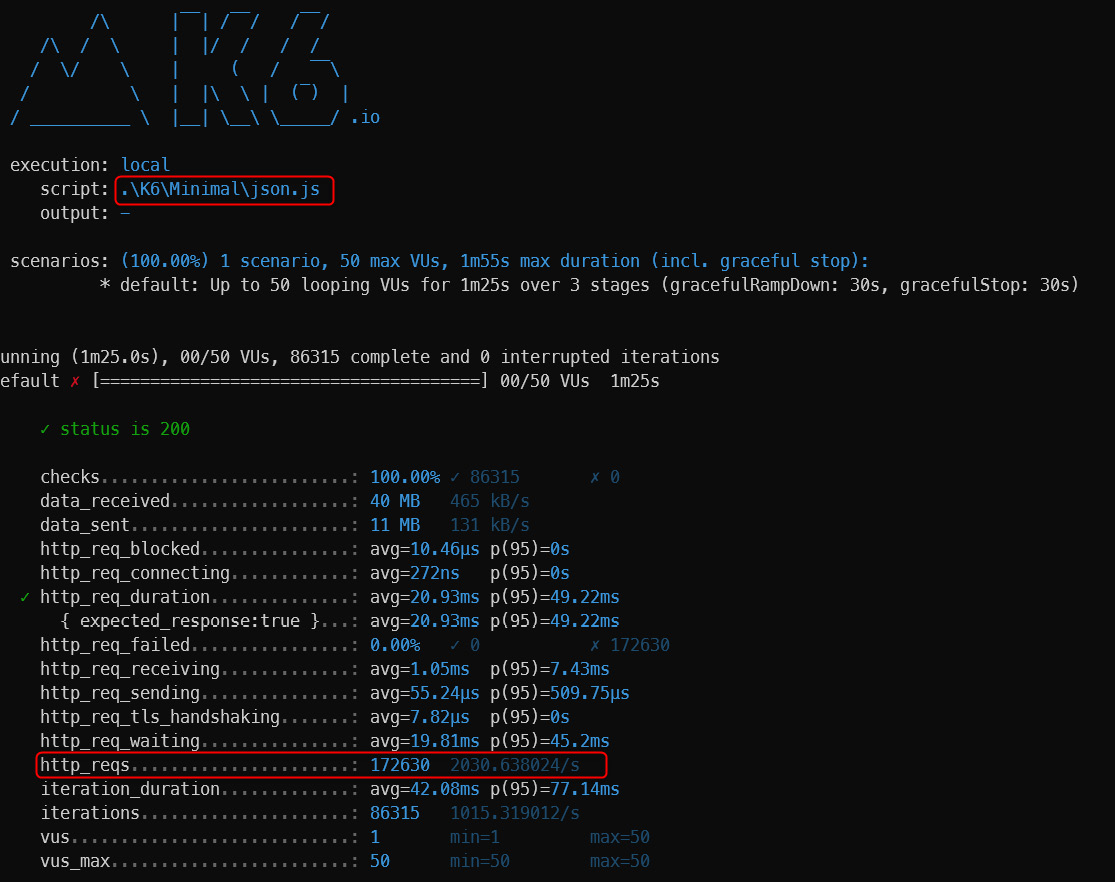This screenshot has width=1115, height=882.
Task: Click the 131 kB/s sent rate
Action: [x=489, y=525]
